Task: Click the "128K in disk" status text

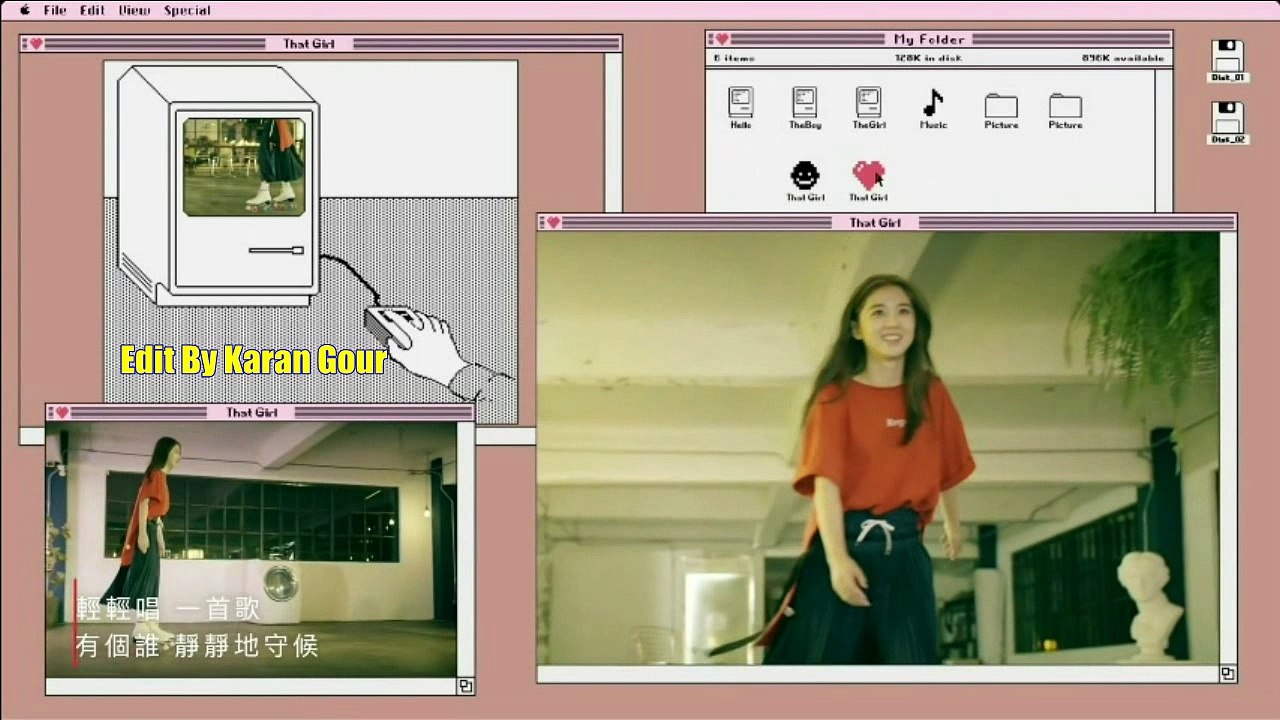Action: click(929, 58)
